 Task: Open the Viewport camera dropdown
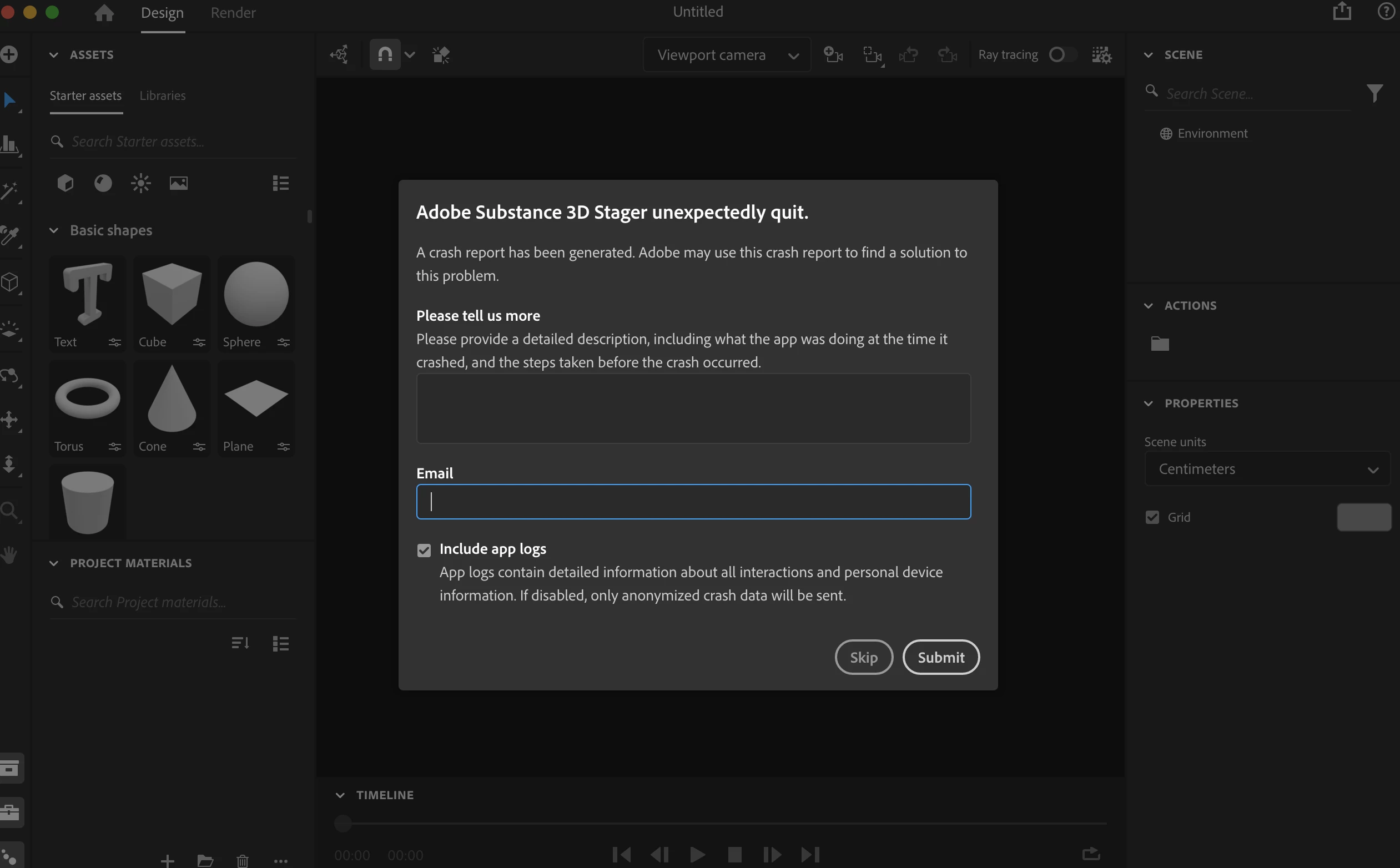pos(727,55)
